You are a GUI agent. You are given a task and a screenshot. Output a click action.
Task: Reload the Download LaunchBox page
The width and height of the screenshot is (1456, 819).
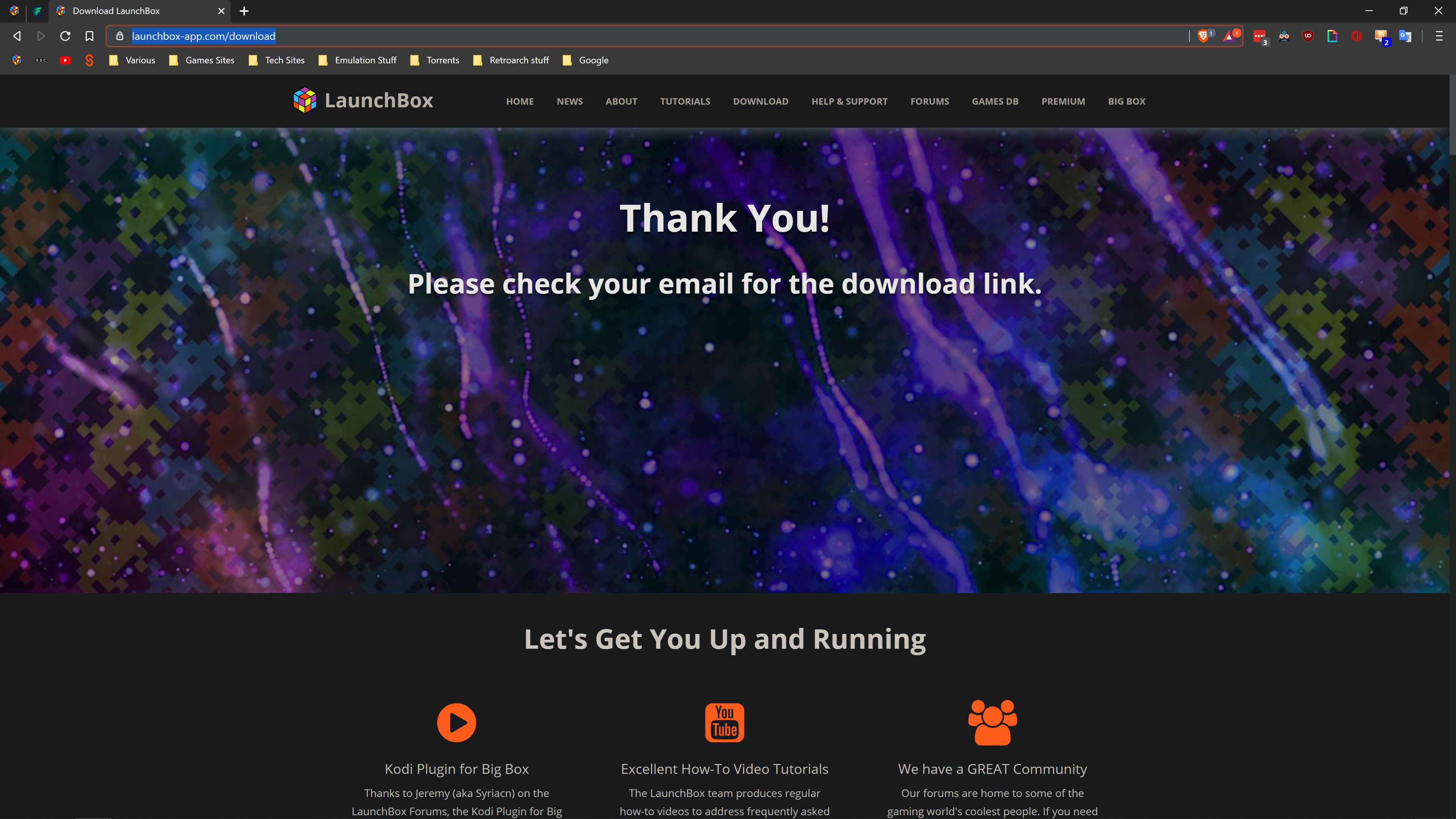pos(65,36)
